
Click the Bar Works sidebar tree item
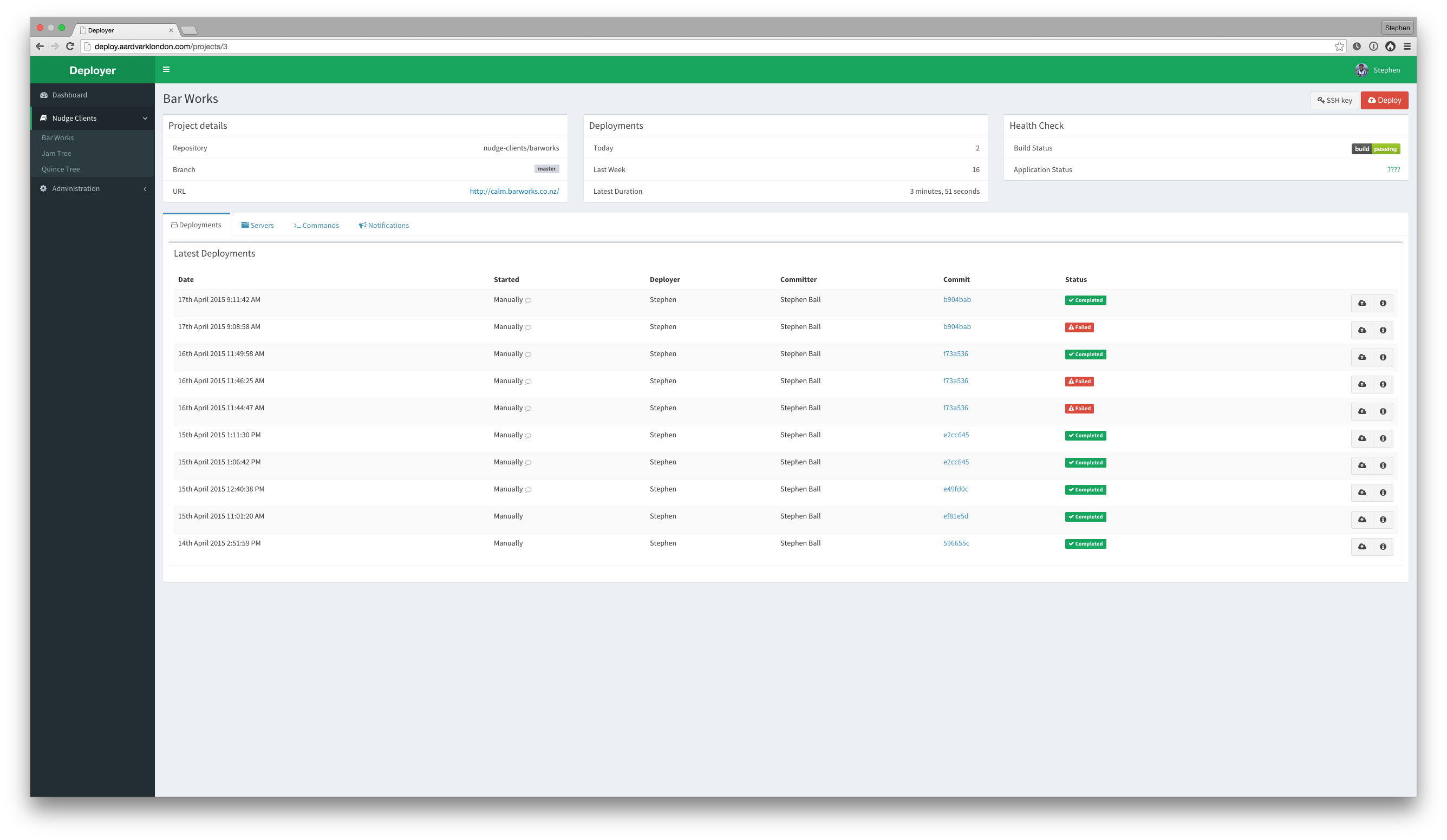(58, 137)
